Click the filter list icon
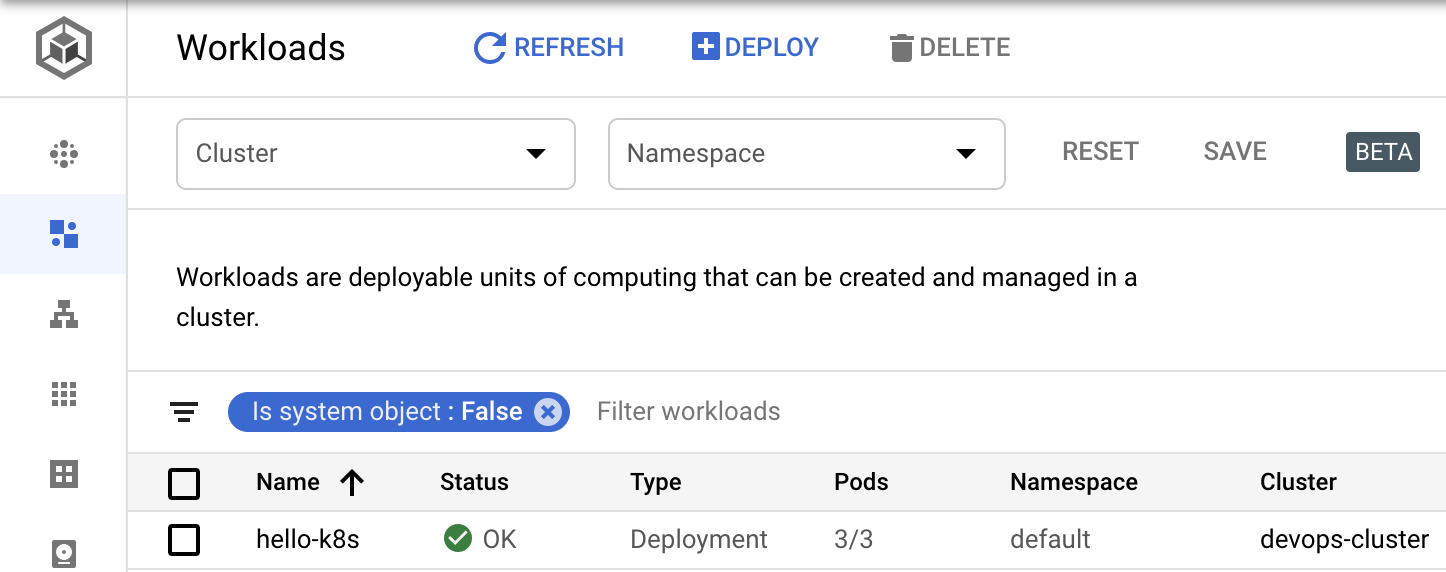Viewport: 1446px width, 572px height. [184, 412]
